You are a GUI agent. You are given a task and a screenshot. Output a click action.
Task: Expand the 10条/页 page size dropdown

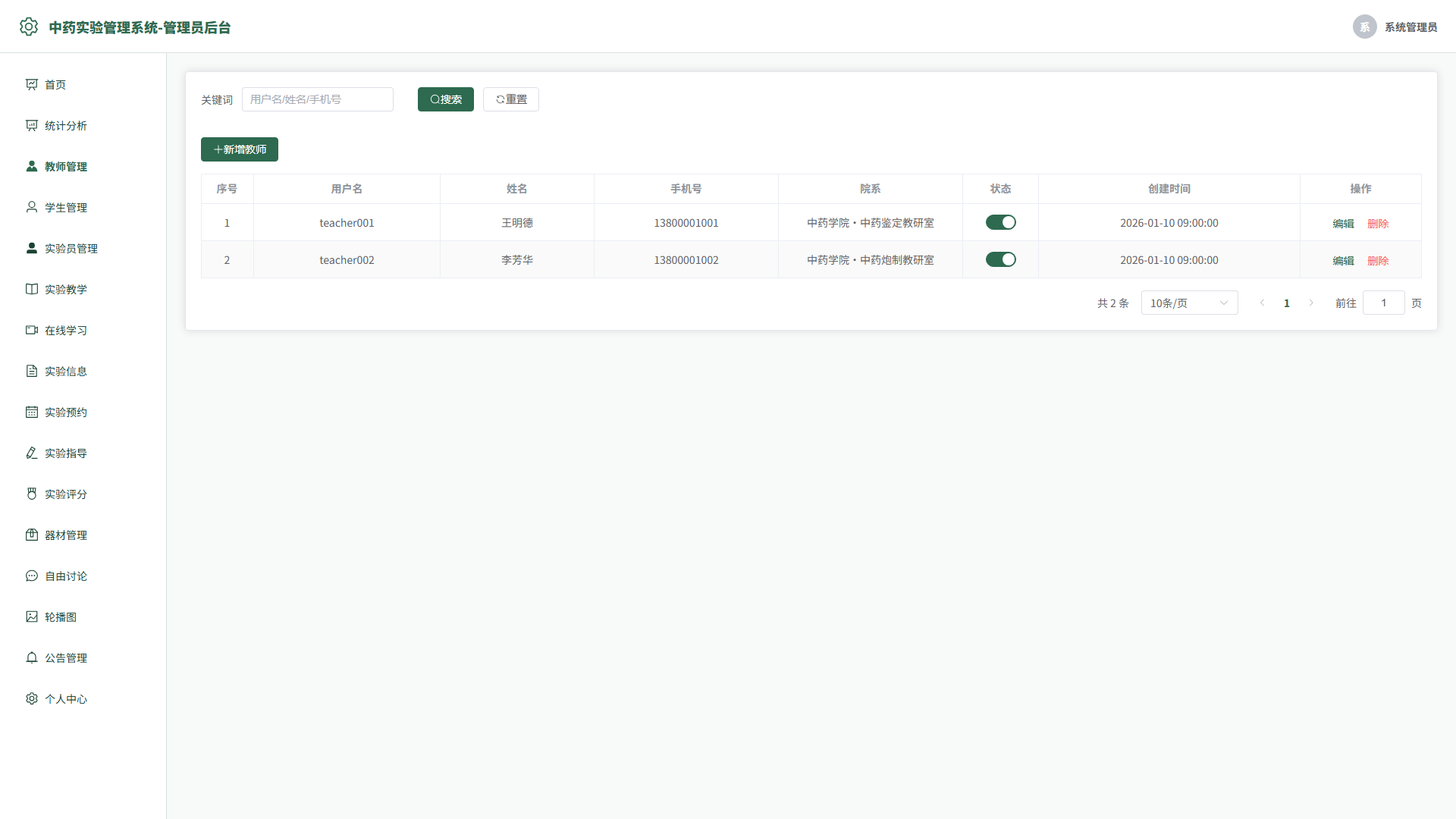[x=1190, y=303]
